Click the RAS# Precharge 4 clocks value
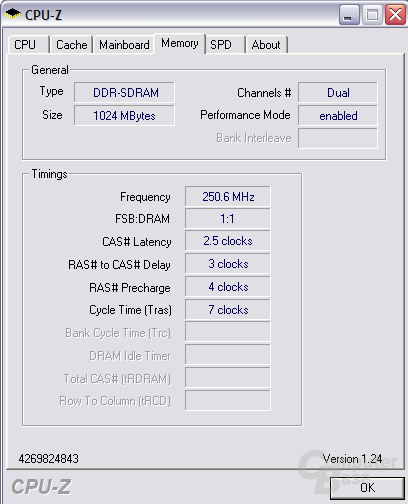Image resolution: width=408 pixels, height=504 pixels. (228, 287)
